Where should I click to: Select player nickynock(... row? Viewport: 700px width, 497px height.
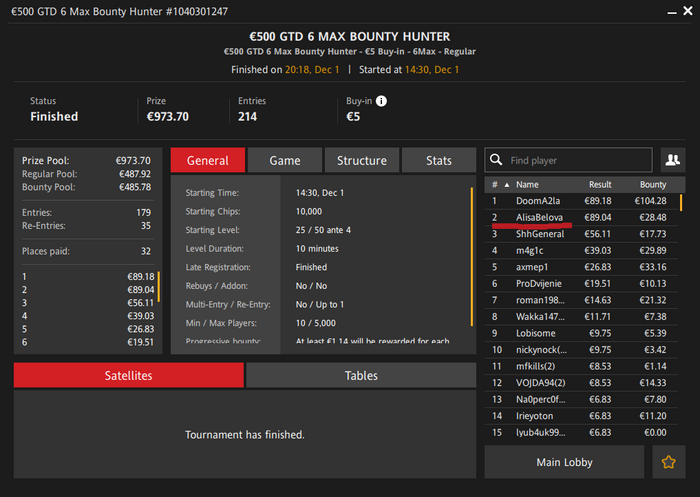point(581,350)
